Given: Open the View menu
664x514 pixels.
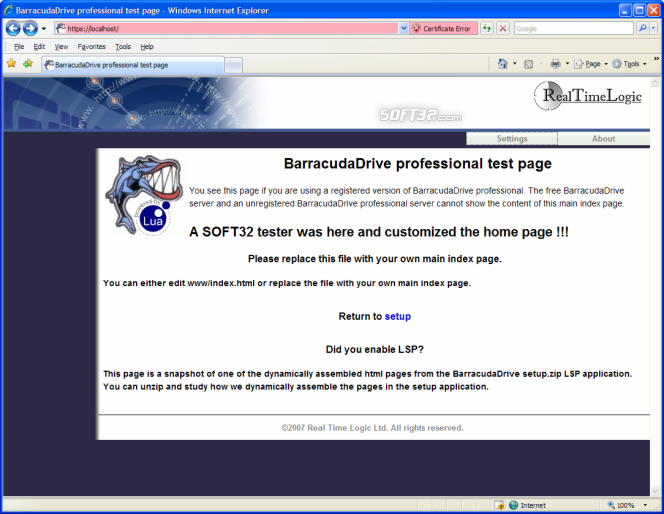Looking at the screenshot, I should pos(61,47).
